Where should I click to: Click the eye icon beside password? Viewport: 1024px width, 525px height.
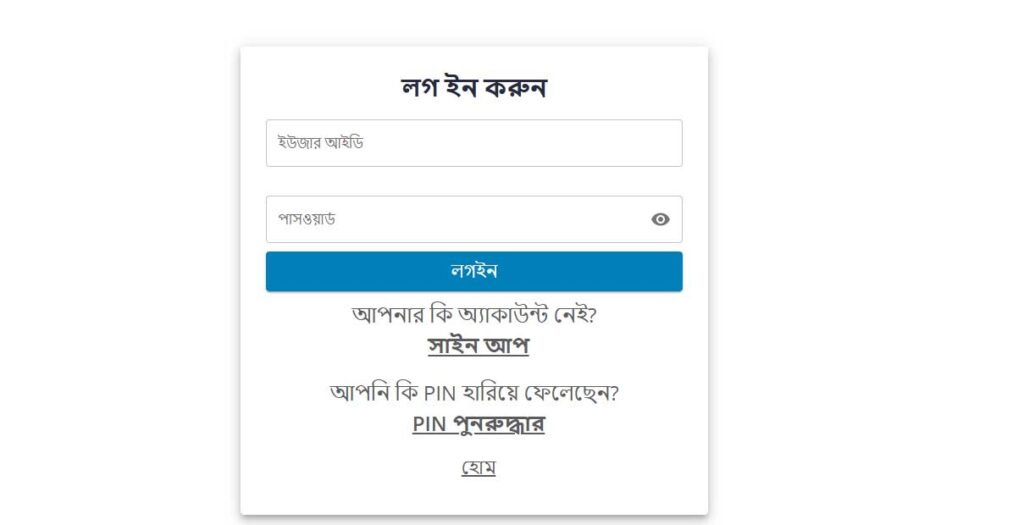coord(660,220)
